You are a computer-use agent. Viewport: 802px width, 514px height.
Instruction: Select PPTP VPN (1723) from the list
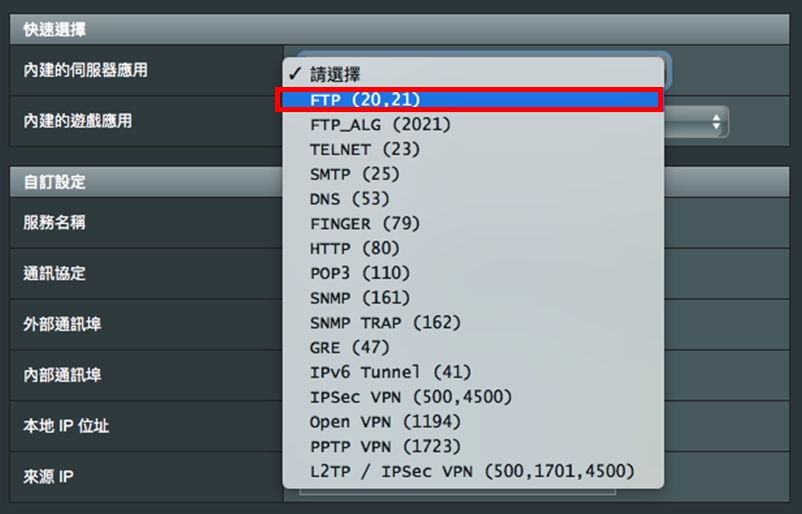click(473, 446)
